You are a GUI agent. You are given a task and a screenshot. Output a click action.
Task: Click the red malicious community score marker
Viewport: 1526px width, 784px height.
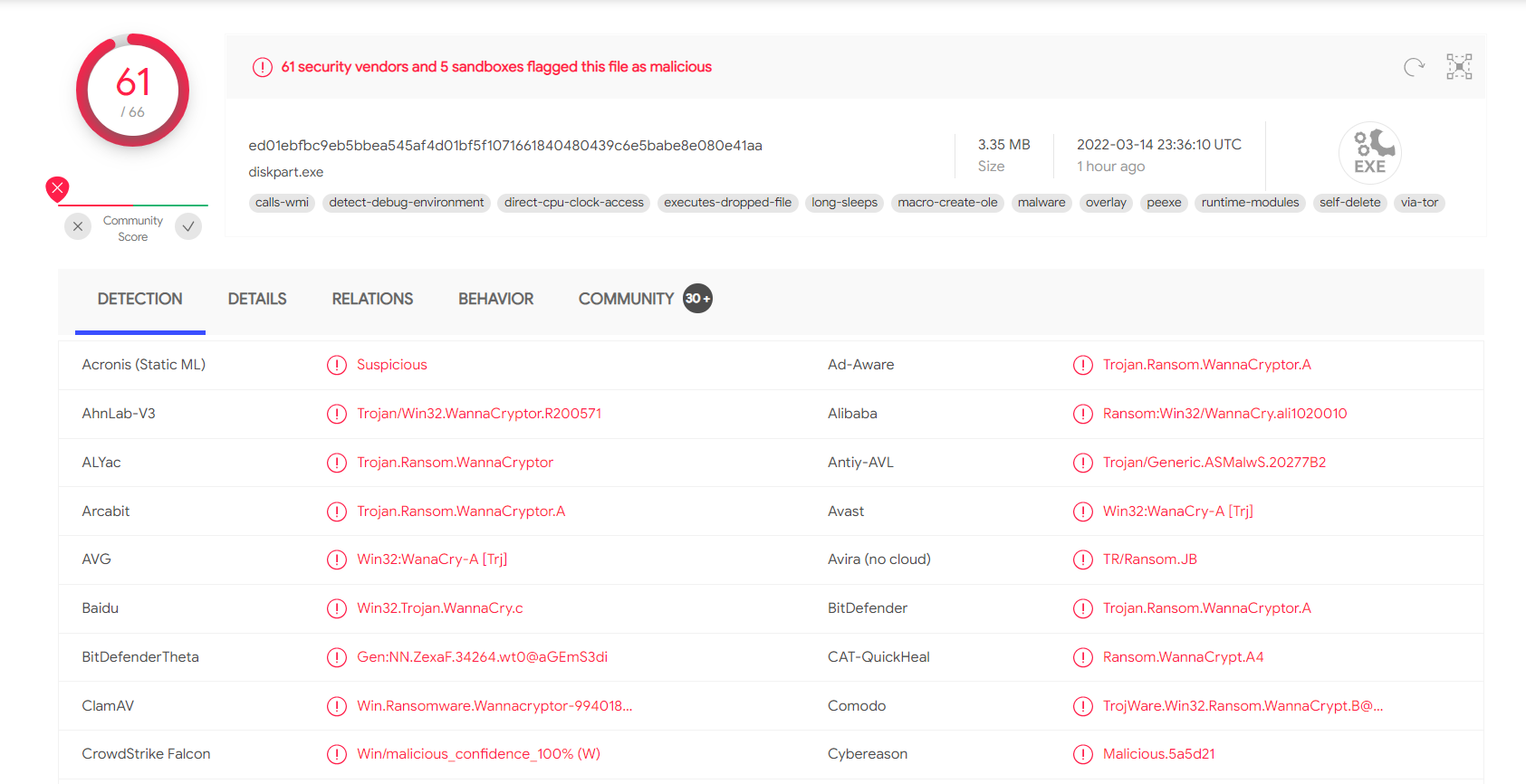tap(58, 188)
